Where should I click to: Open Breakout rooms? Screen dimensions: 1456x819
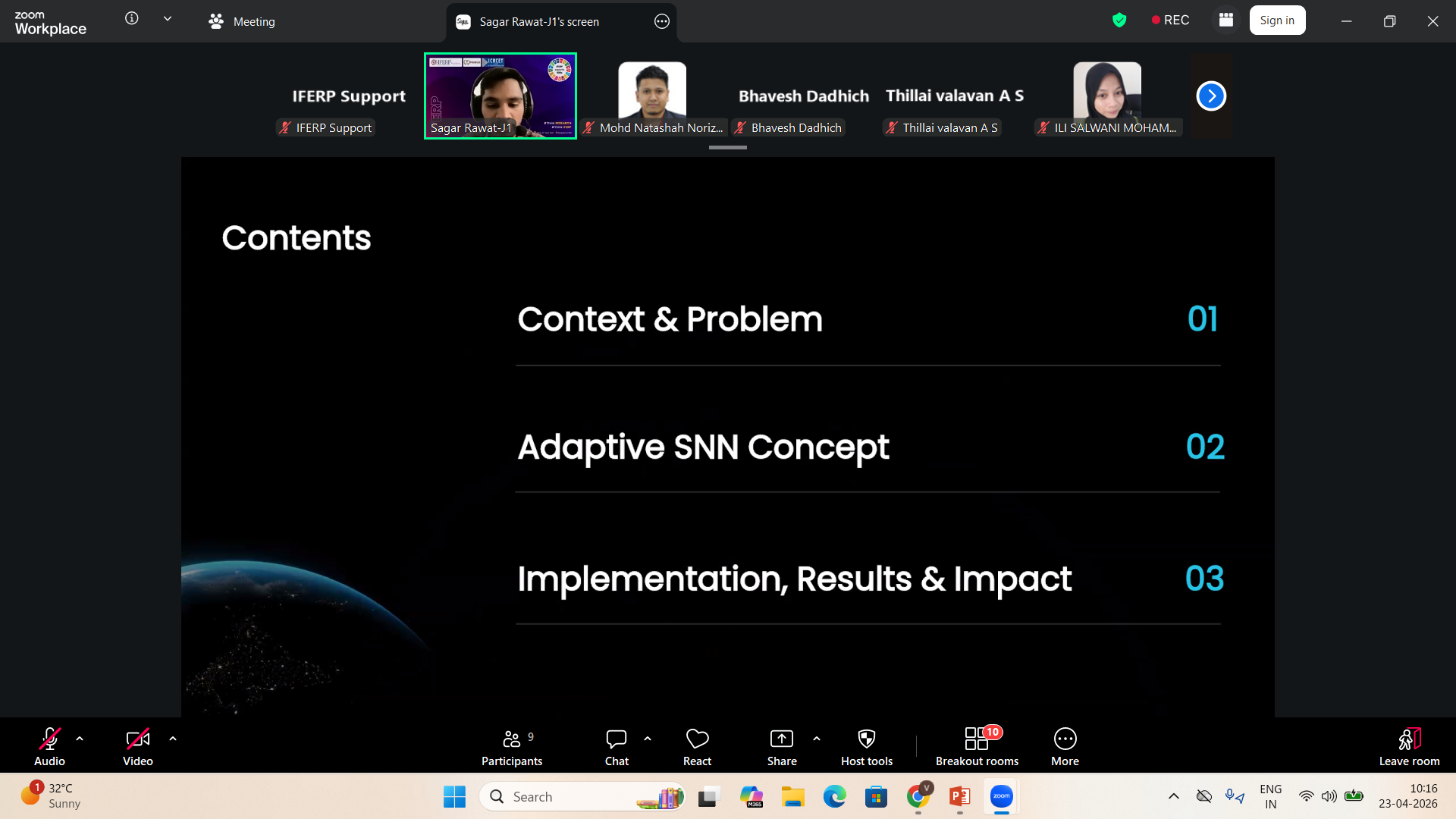[x=977, y=747]
